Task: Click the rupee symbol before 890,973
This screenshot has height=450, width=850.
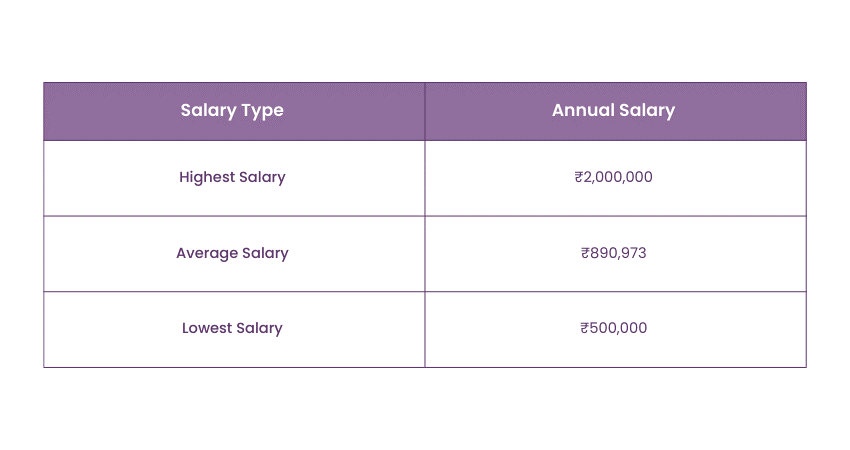Action: [x=585, y=253]
